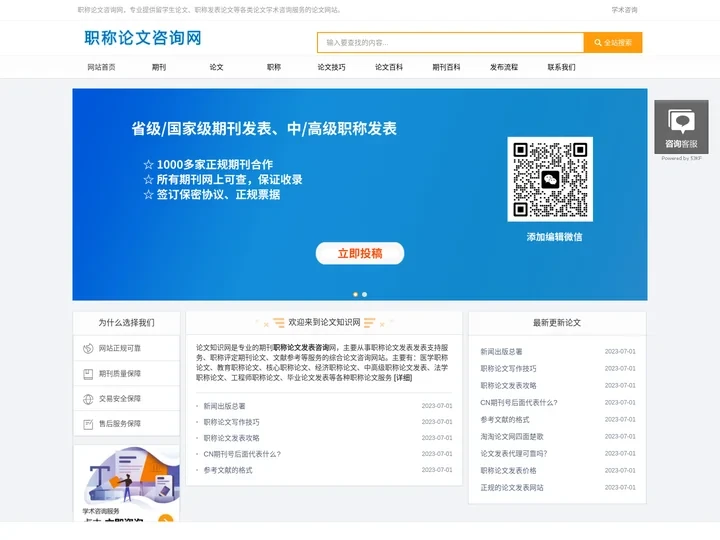Open 新闻出版总署 in 最新更新论文 panel
720x540 pixels.
(x=501, y=352)
